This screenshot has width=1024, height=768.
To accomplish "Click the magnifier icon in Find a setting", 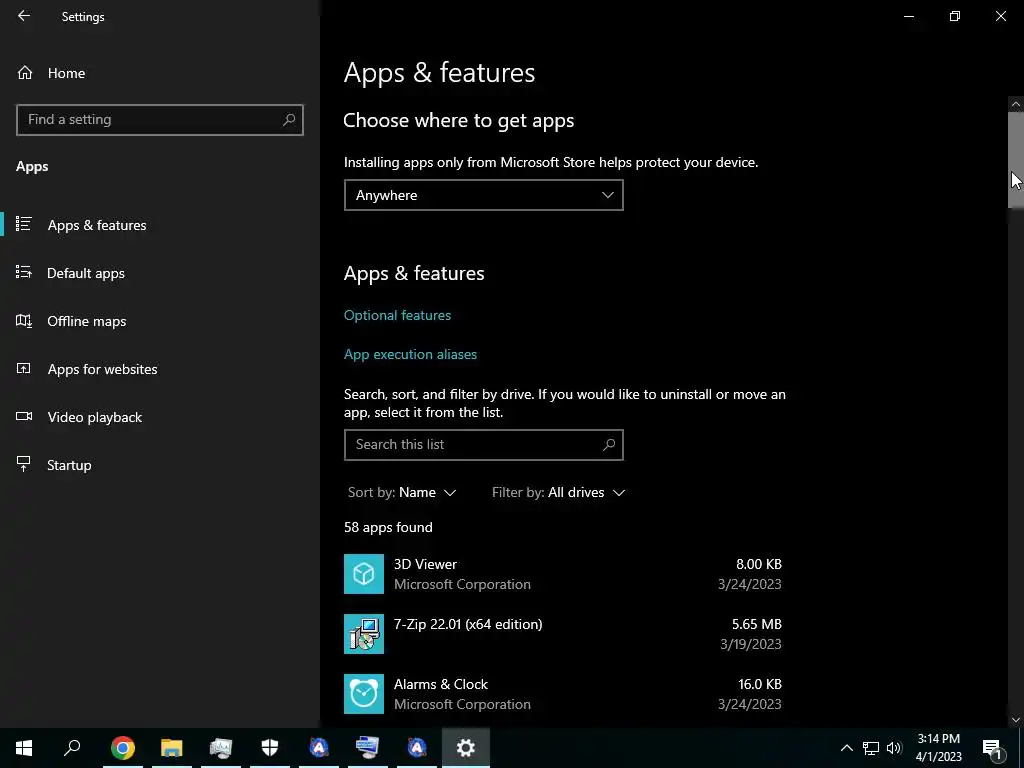I will [x=289, y=120].
